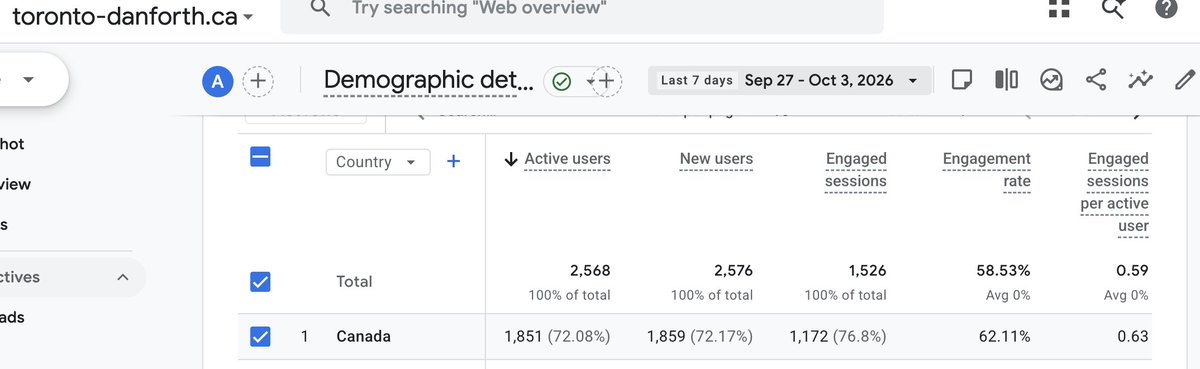
Task: Open the apps grid icon
Action: [1059, 8]
